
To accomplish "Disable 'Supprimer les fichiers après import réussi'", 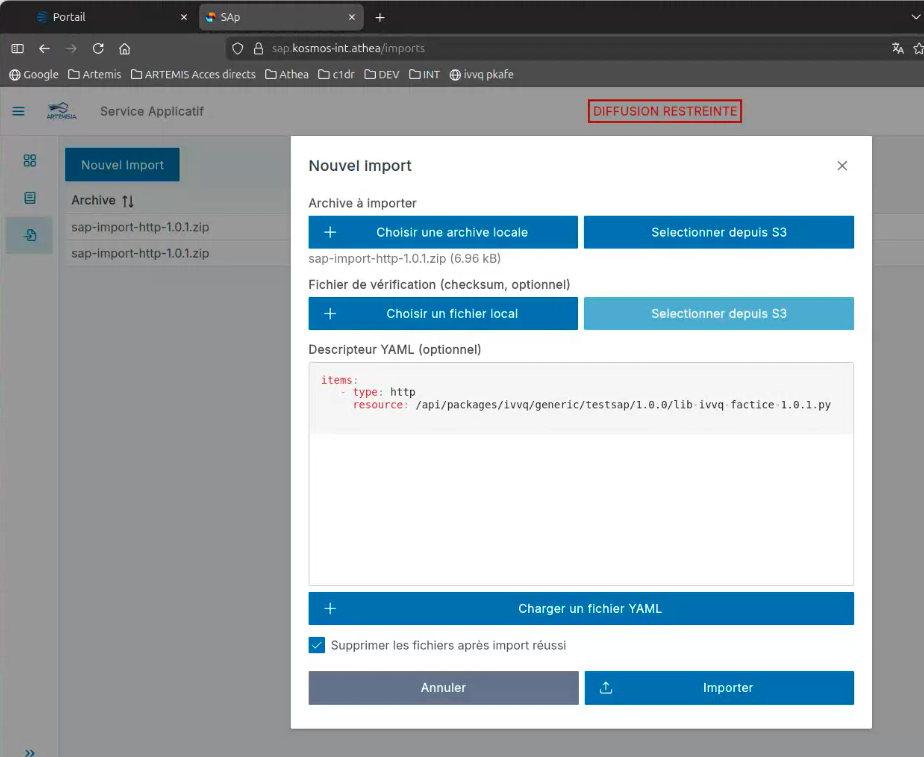I will (x=316, y=645).
